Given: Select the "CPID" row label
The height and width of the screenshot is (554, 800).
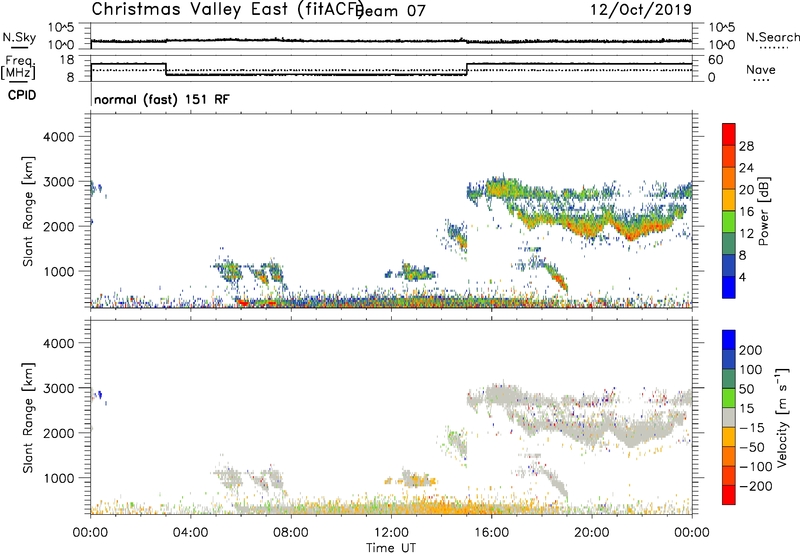Looking at the screenshot, I should click(x=22, y=95).
